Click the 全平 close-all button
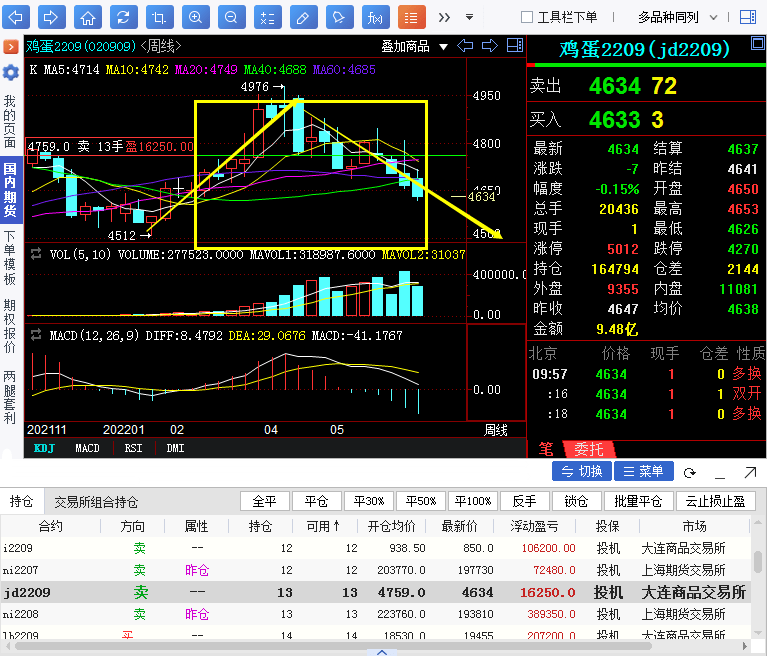The height and width of the screenshot is (656, 767). tap(264, 501)
